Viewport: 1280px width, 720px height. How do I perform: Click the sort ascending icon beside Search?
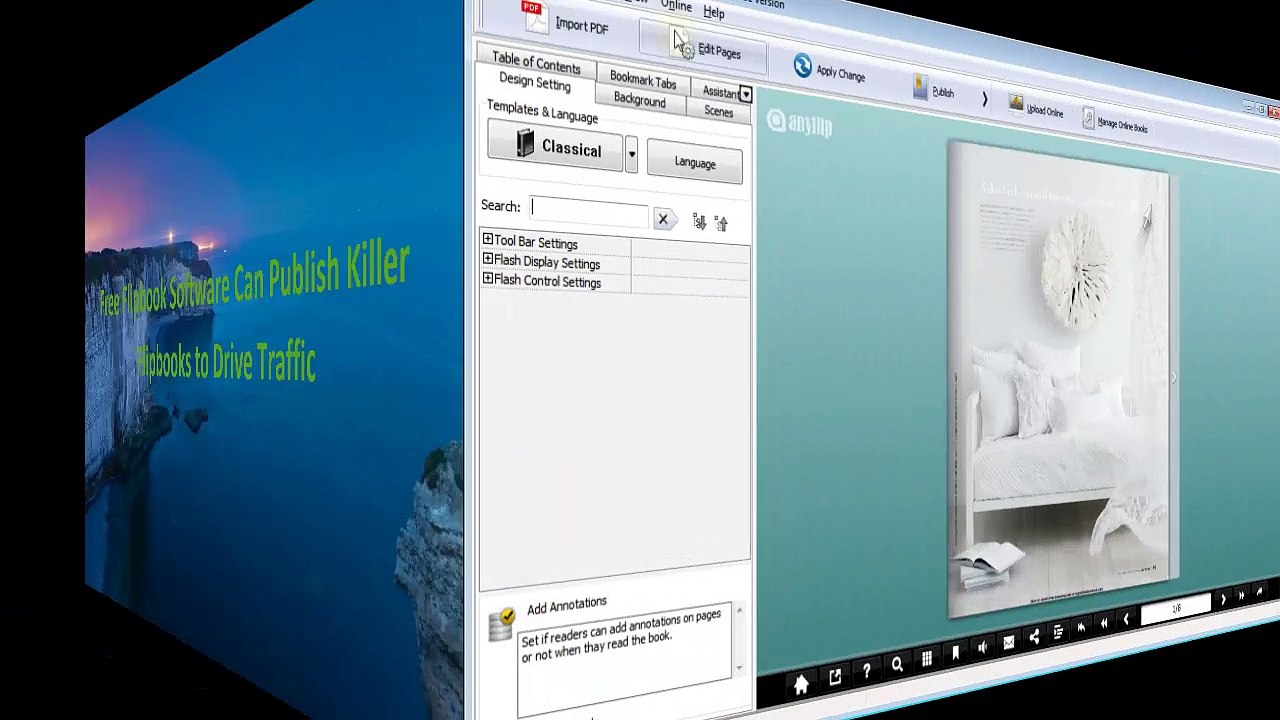(721, 223)
